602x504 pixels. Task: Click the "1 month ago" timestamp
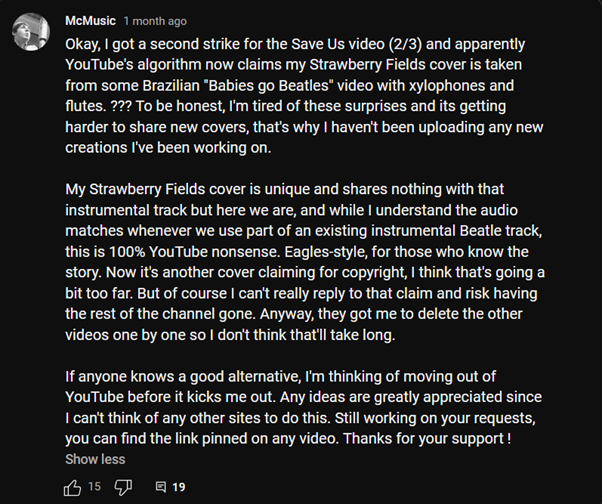[155, 21]
